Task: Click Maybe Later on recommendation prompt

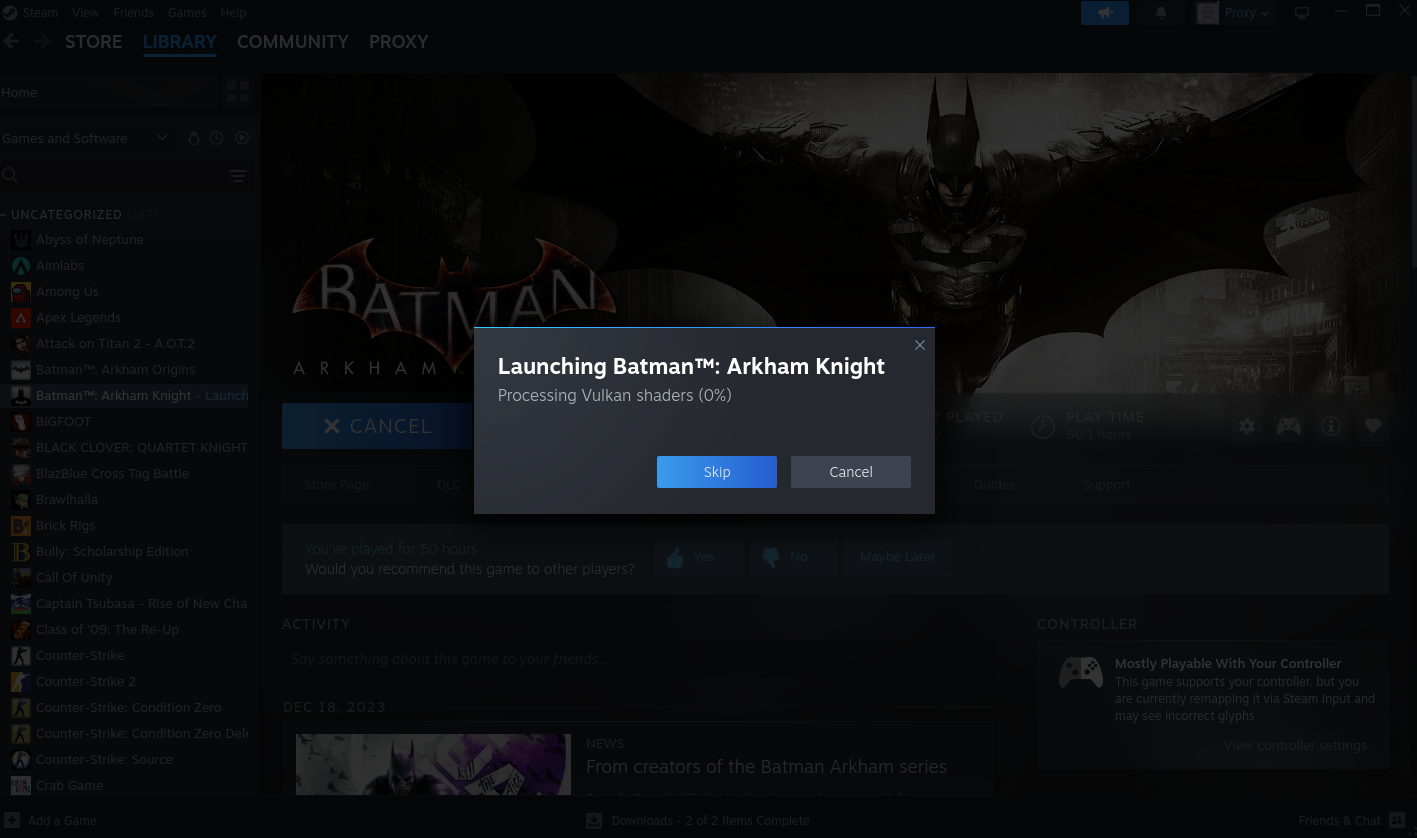Action: (x=897, y=557)
